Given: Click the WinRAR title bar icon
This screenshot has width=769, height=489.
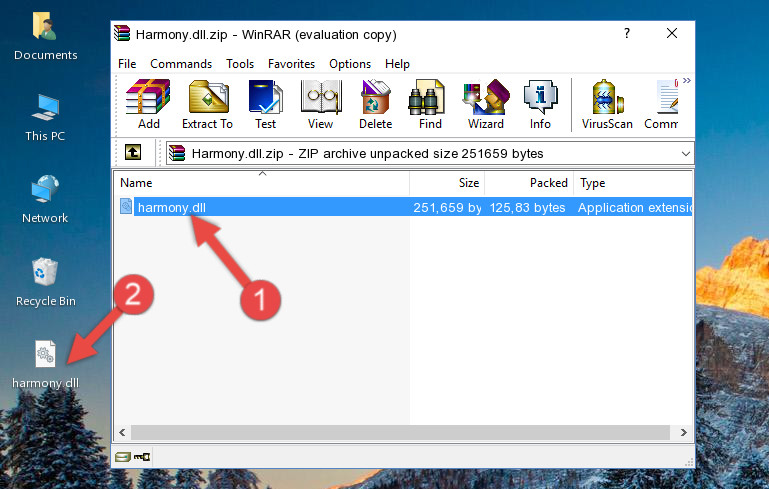Looking at the screenshot, I should tap(122, 34).
